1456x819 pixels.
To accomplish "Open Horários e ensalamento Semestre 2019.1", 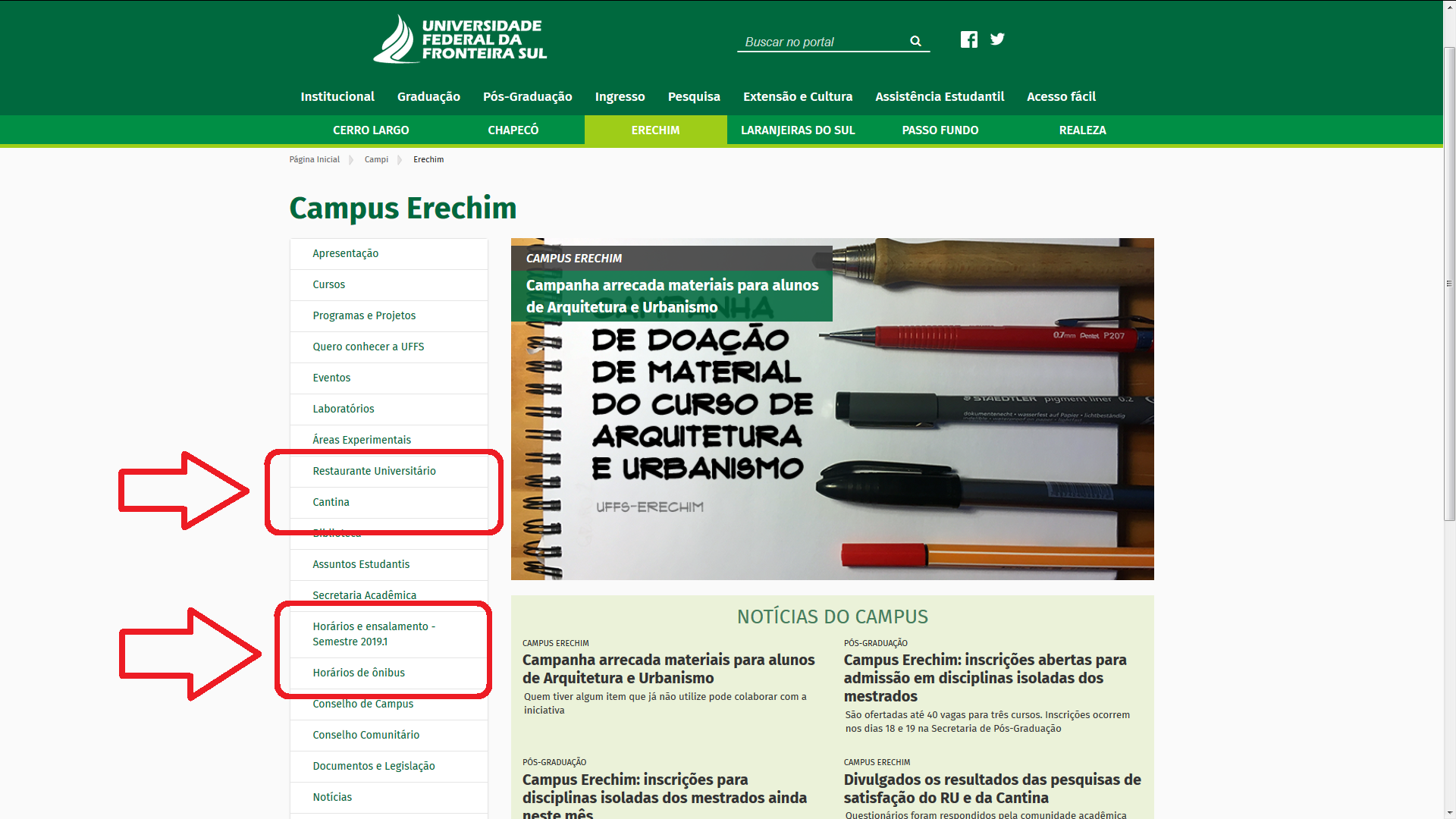I will (x=389, y=634).
